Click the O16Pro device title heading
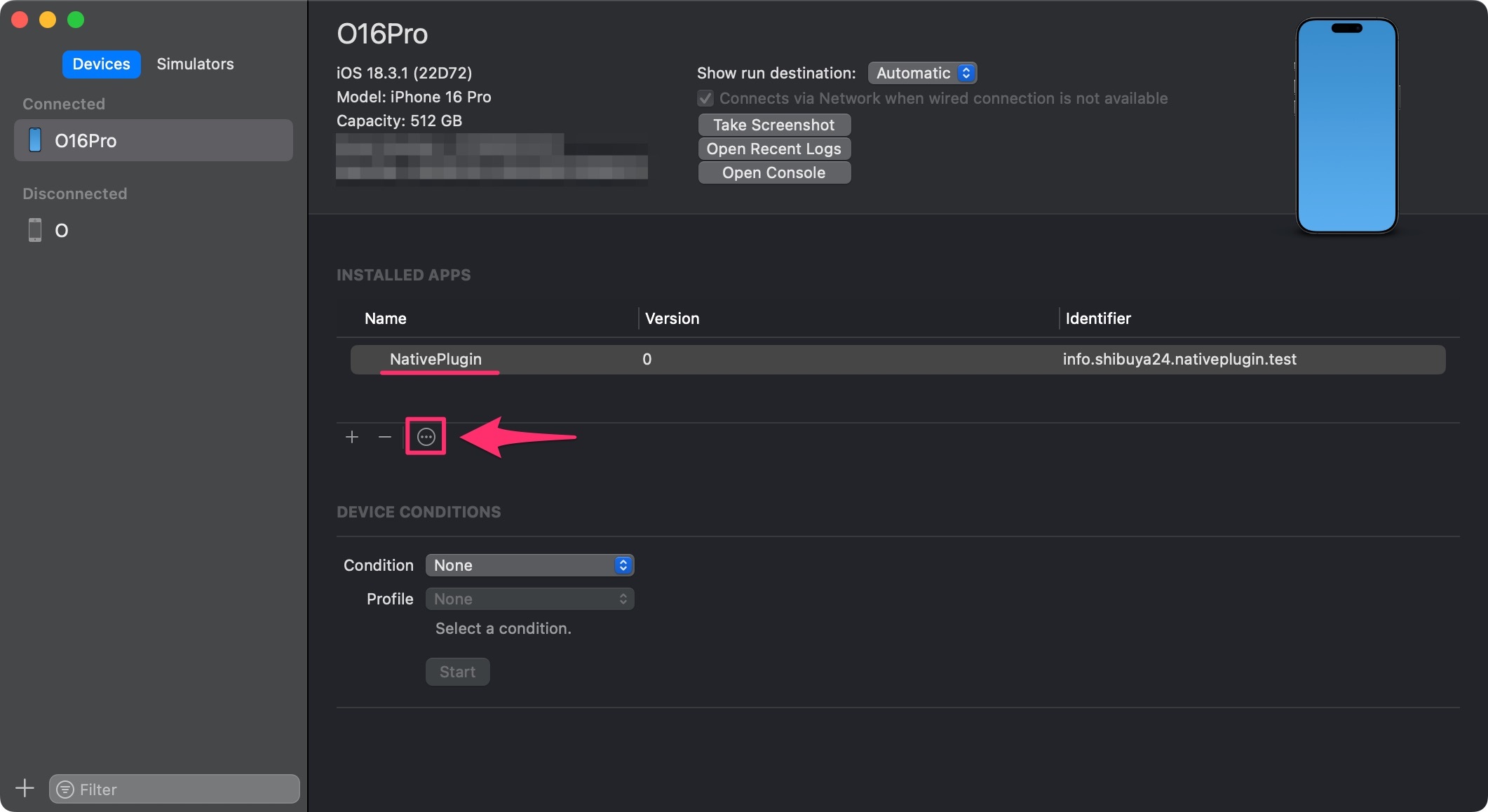1488x812 pixels. 382,34
